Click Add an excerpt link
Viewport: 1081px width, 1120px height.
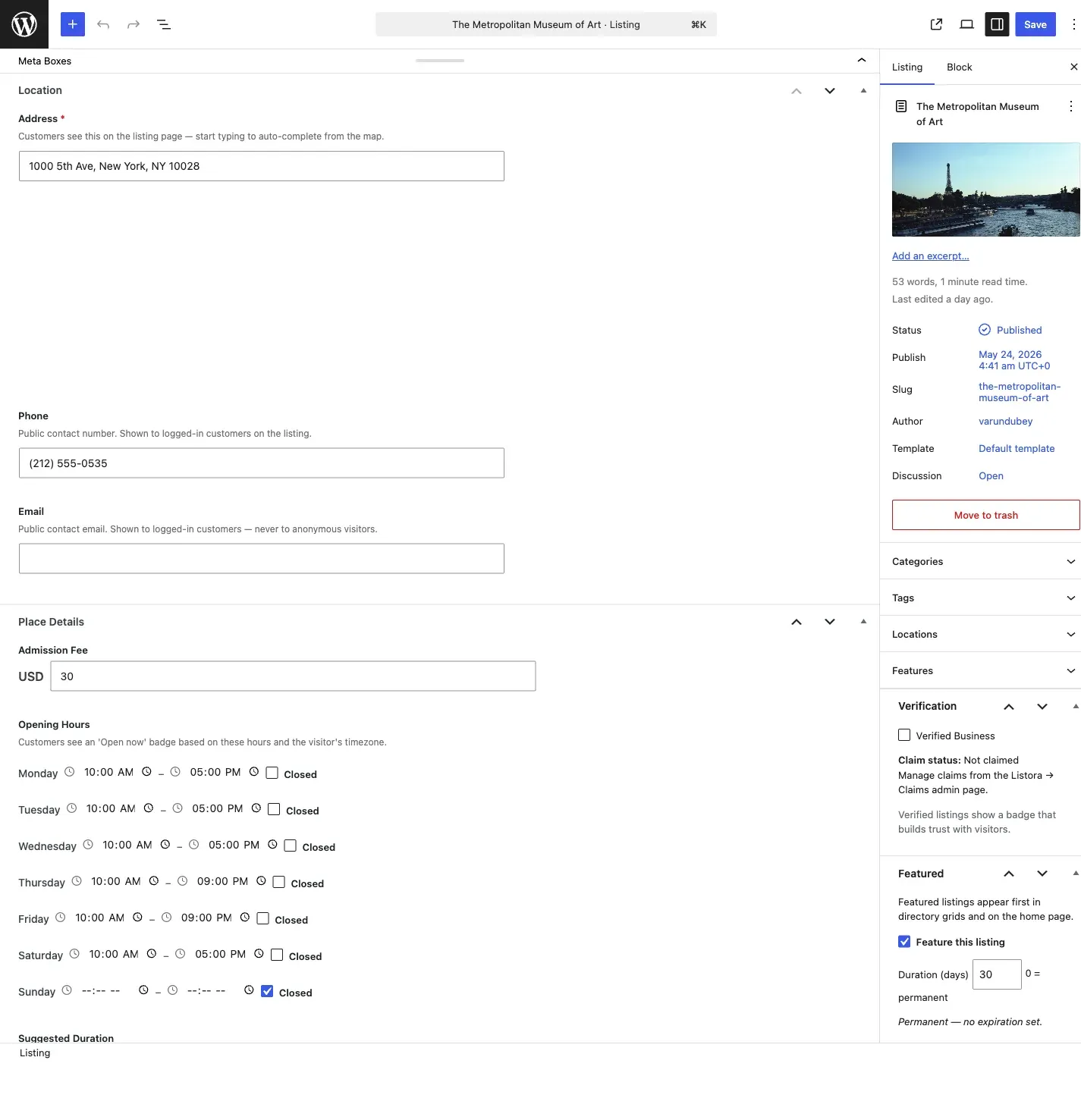coord(931,256)
